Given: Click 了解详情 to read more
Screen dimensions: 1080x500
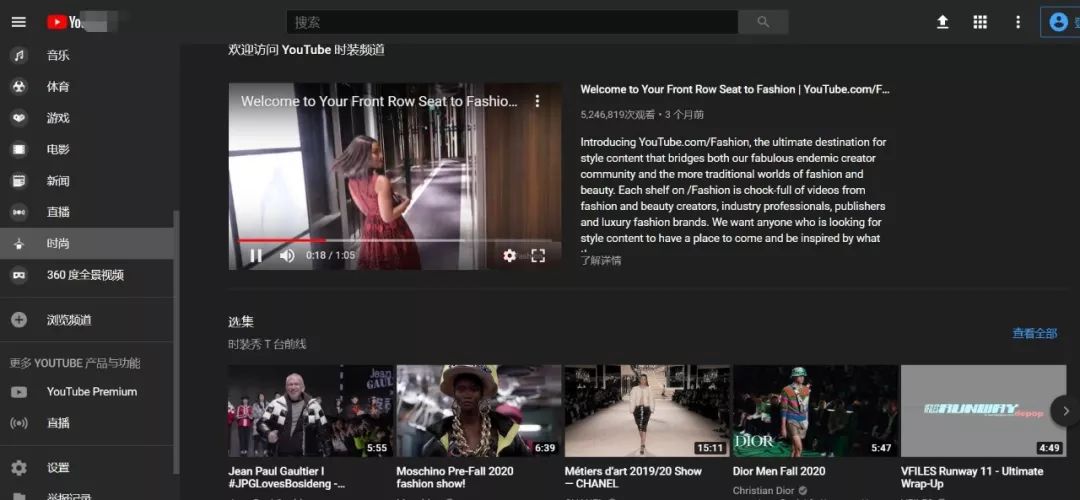Looking at the screenshot, I should (x=601, y=261).
